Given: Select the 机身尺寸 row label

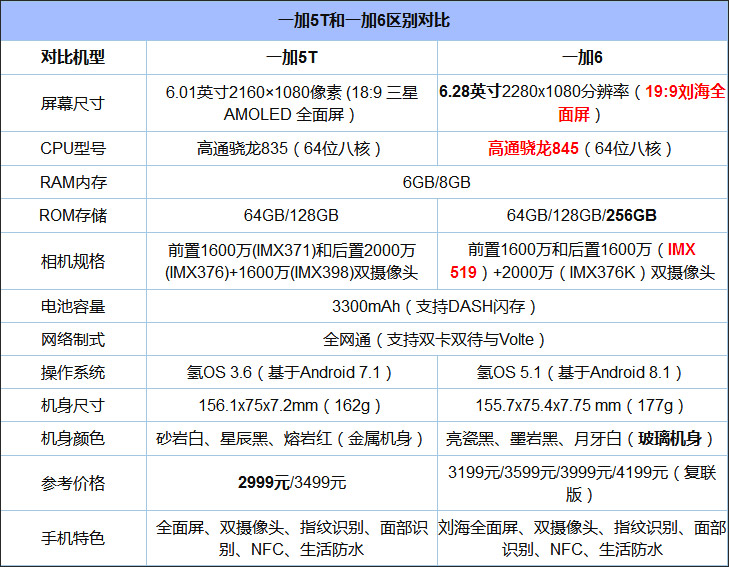Looking at the screenshot, I should [x=73, y=405].
